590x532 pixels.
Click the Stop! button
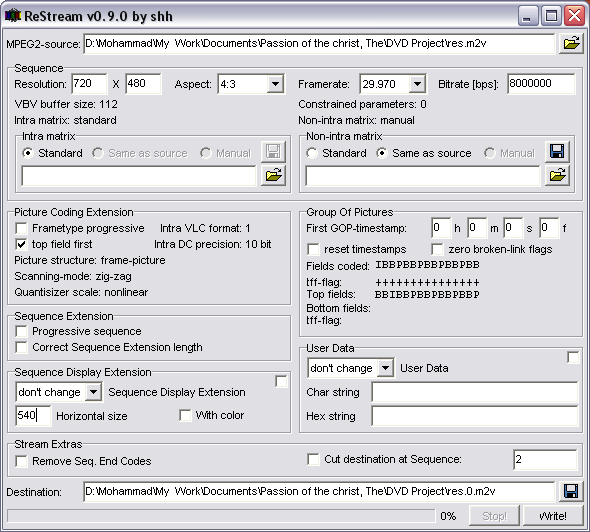[494, 516]
